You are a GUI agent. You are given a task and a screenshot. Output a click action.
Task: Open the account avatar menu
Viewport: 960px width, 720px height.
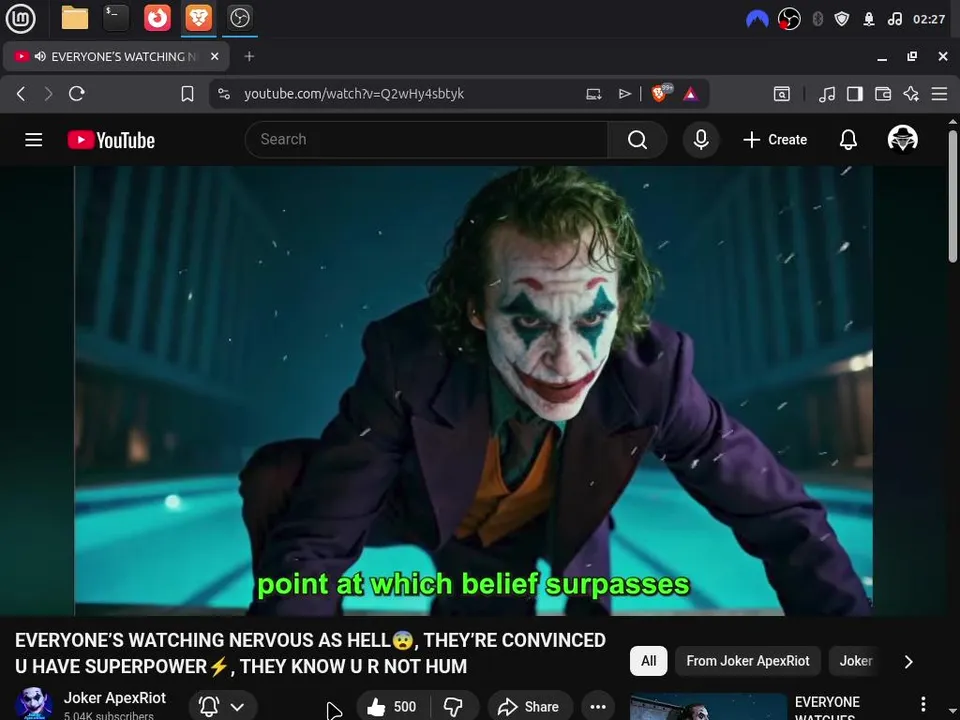coord(902,139)
